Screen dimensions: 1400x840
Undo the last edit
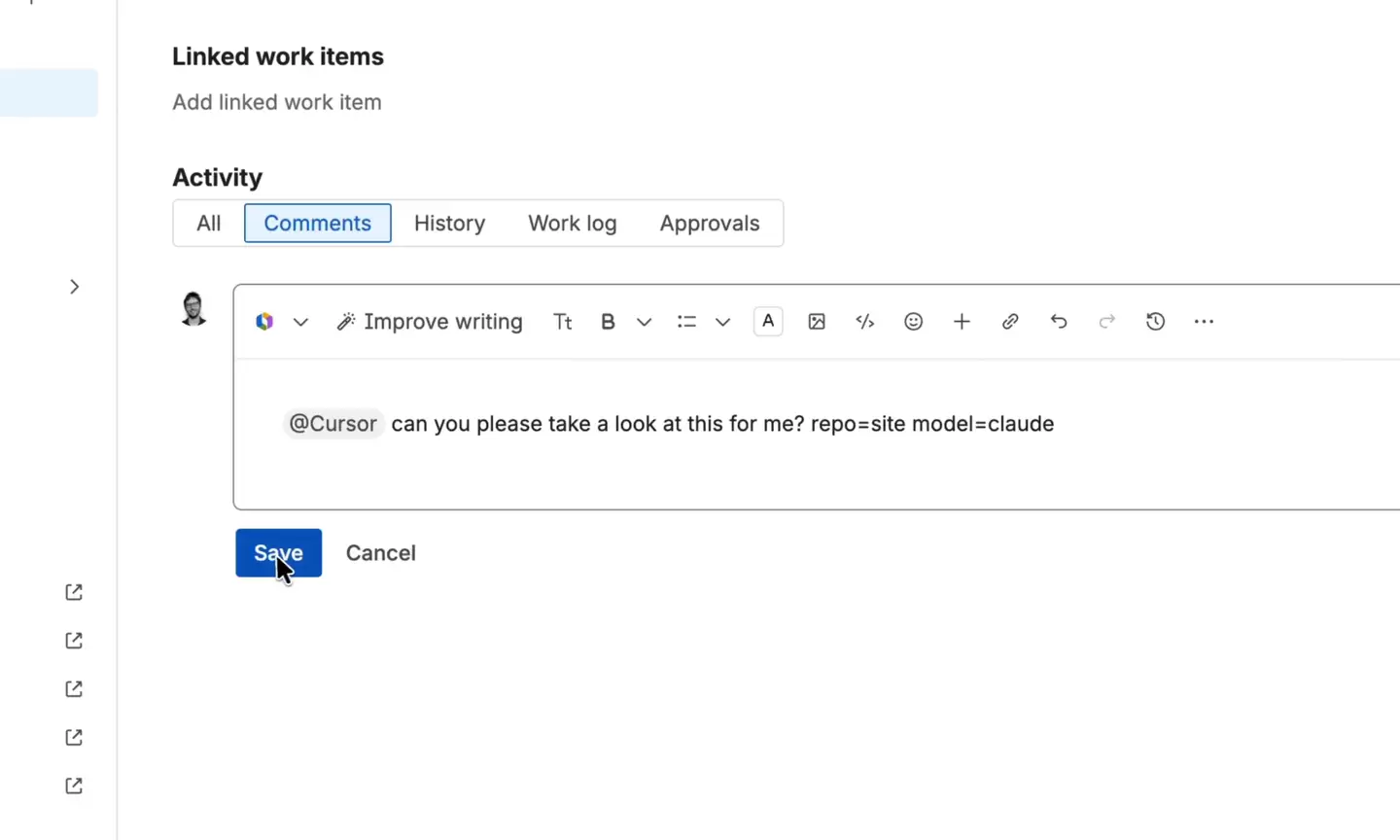point(1059,322)
